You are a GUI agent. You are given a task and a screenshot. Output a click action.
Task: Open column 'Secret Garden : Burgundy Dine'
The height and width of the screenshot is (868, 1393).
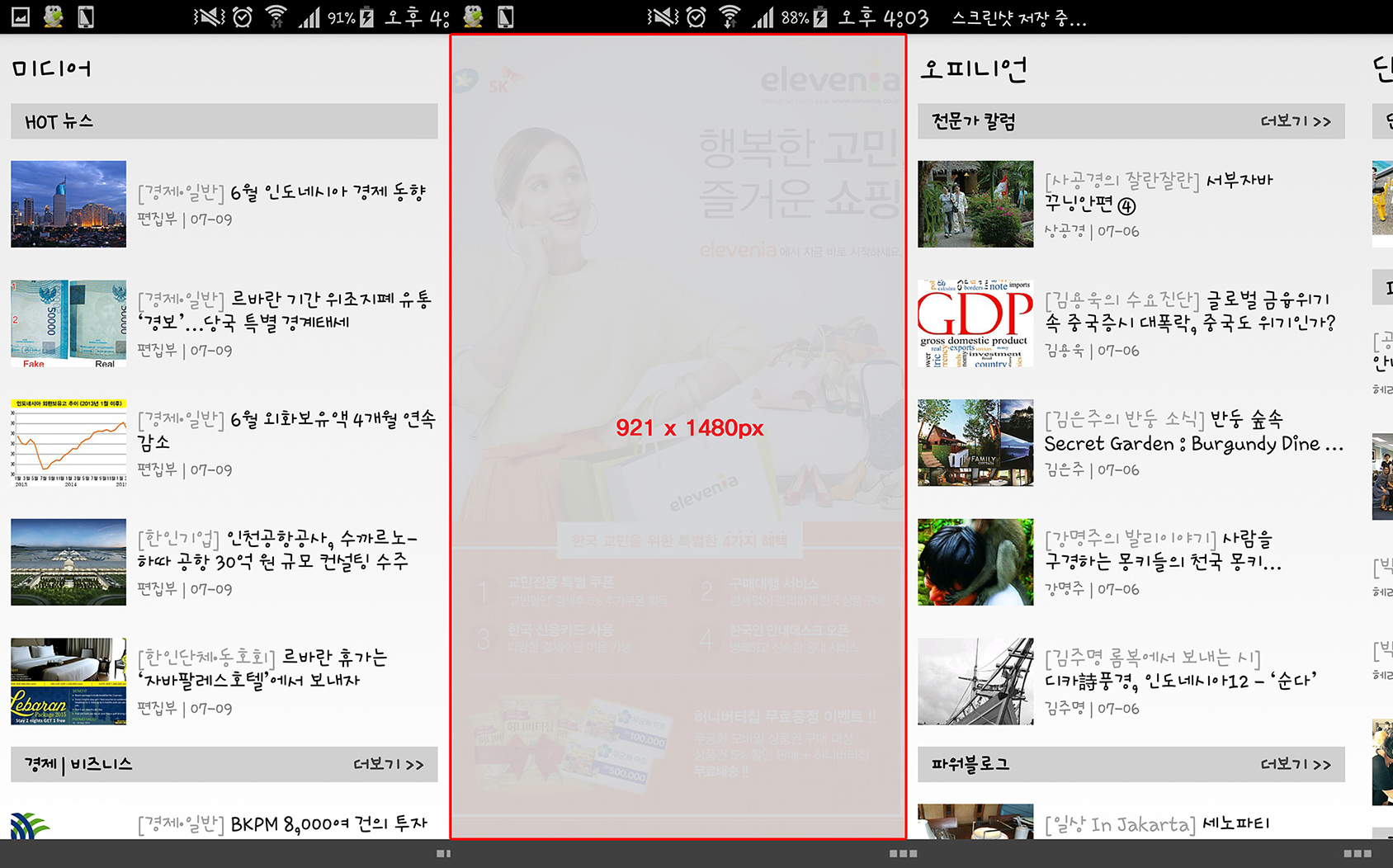pyautogui.click(x=1193, y=430)
